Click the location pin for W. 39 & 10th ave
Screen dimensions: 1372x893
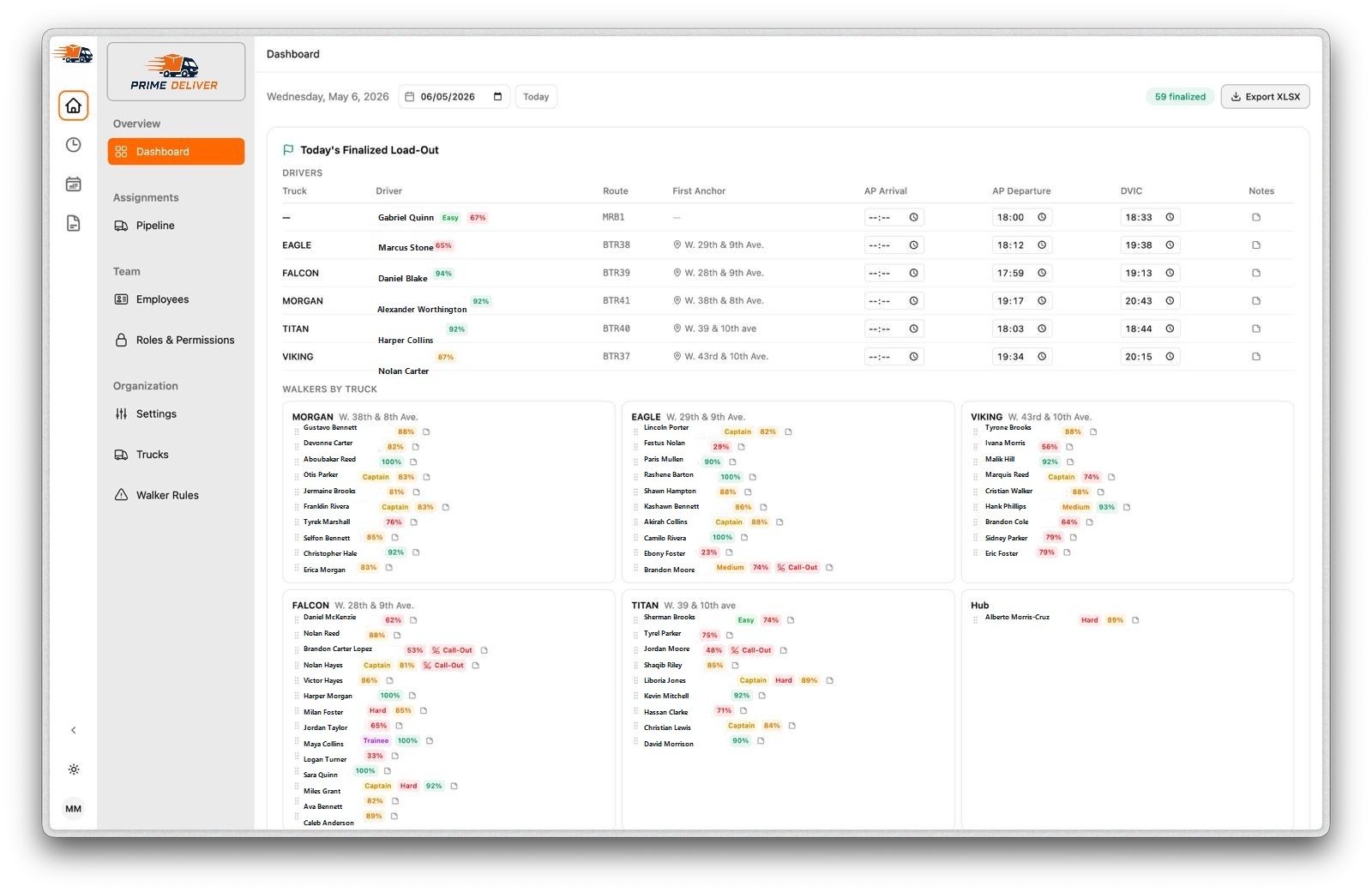coord(677,329)
